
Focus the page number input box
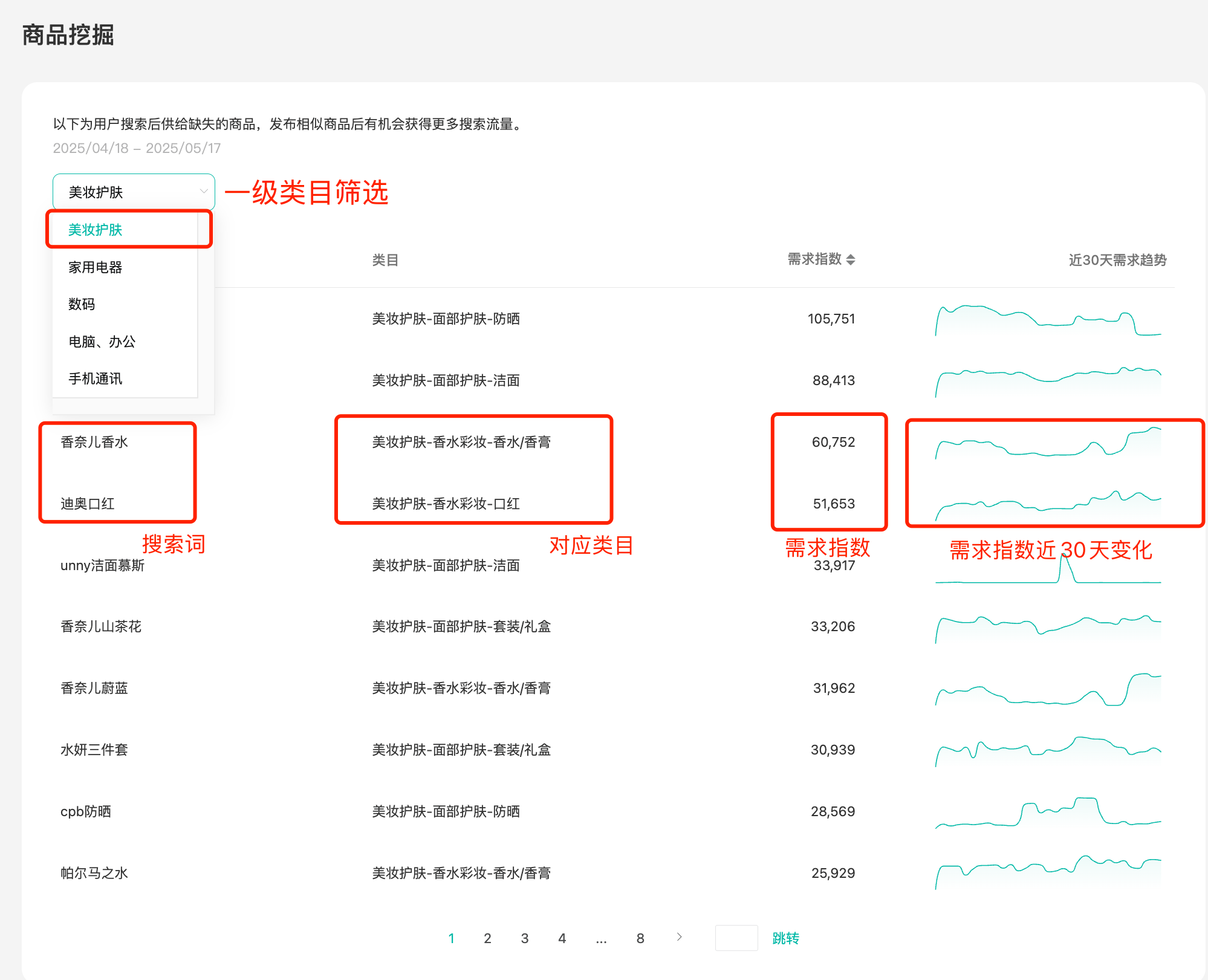[736, 938]
